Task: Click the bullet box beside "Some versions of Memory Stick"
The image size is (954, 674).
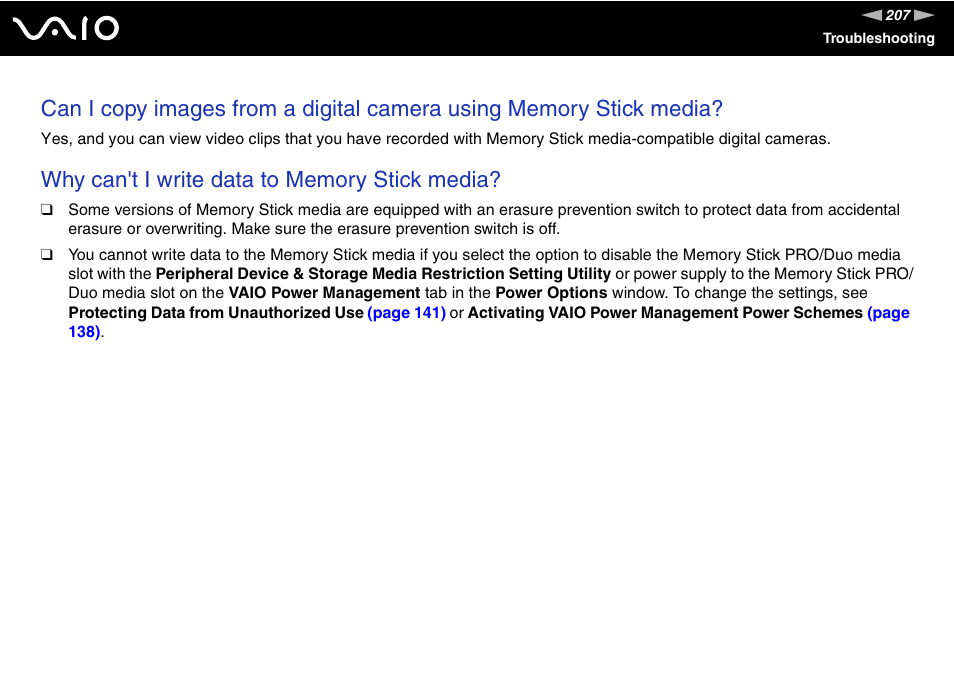Action: pyautogui.click(x=47, y=210)
